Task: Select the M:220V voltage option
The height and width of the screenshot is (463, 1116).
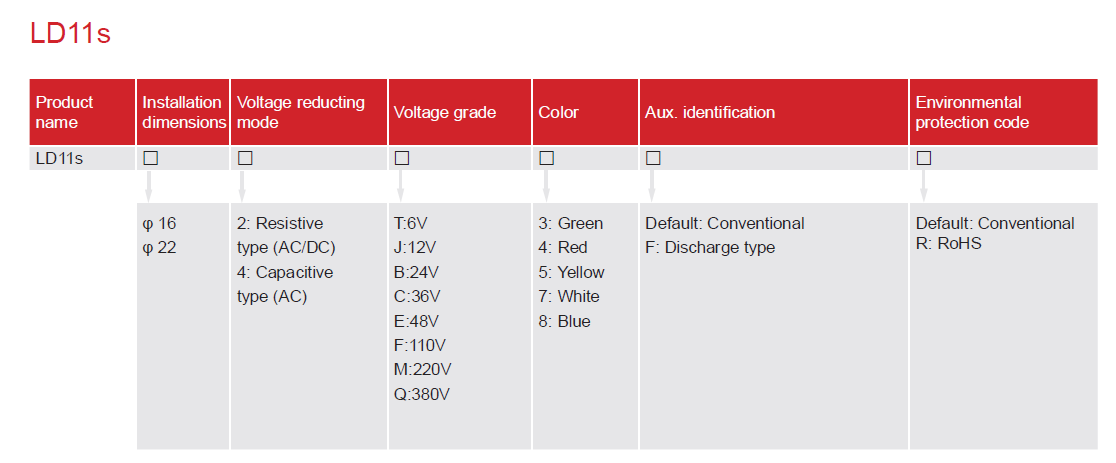Action: tap(423, 370)
